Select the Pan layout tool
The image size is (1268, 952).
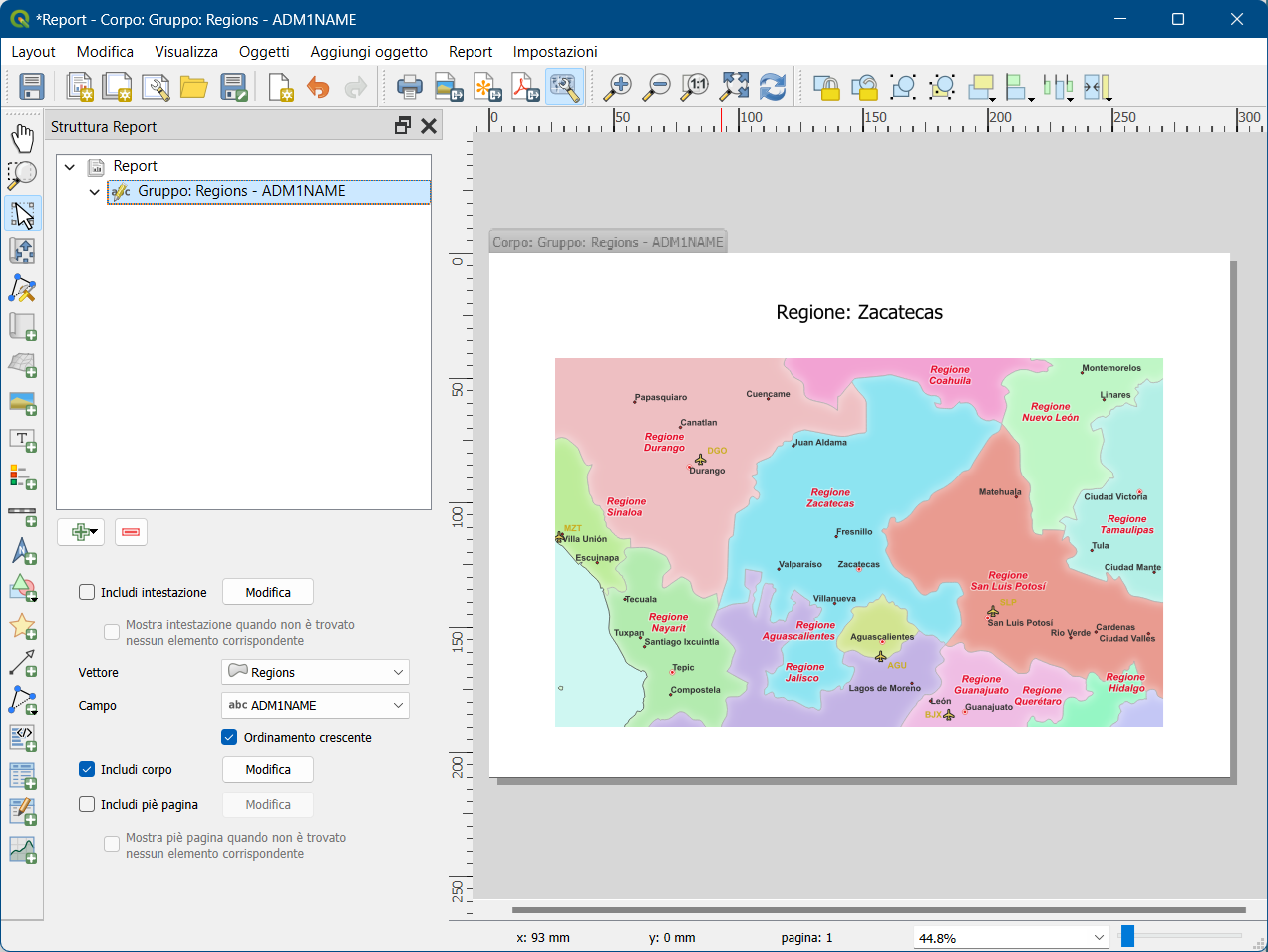pyautogui.click(x=22, y=138)
